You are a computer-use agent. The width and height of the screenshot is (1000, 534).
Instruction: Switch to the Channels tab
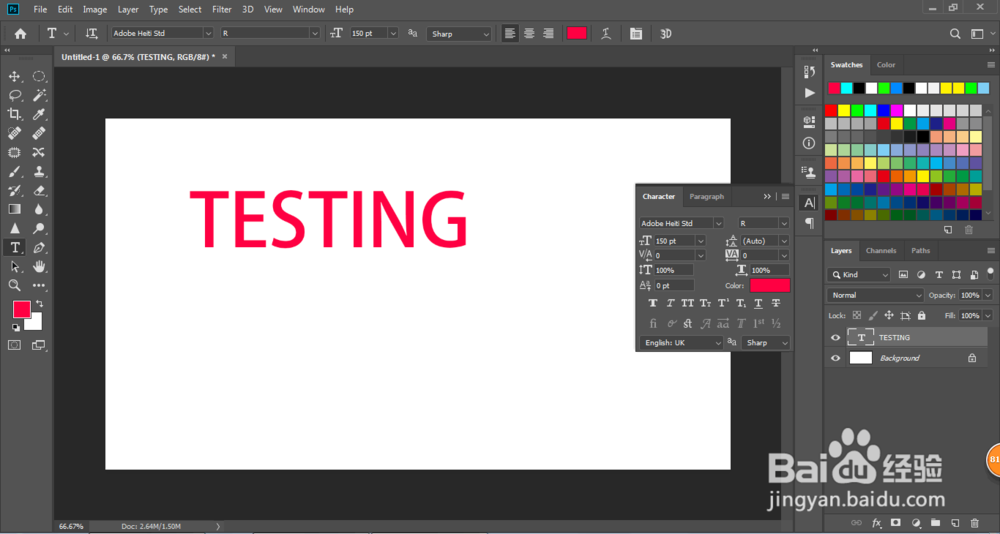[x=881, y=251]
